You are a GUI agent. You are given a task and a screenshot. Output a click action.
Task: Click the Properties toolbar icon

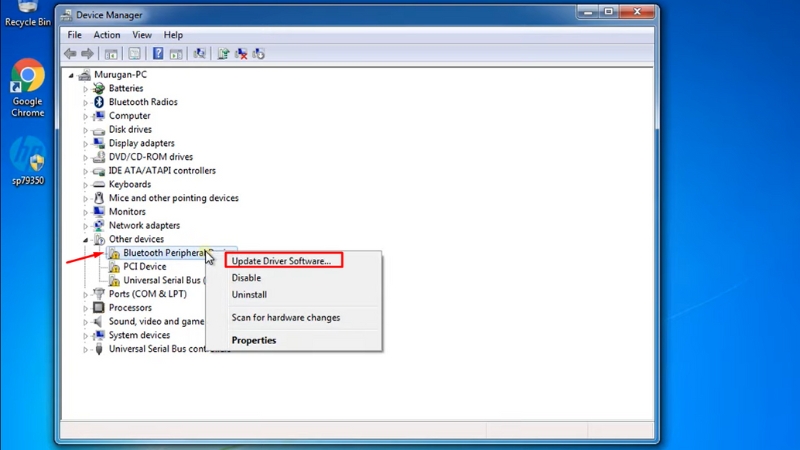coord(134,54)
